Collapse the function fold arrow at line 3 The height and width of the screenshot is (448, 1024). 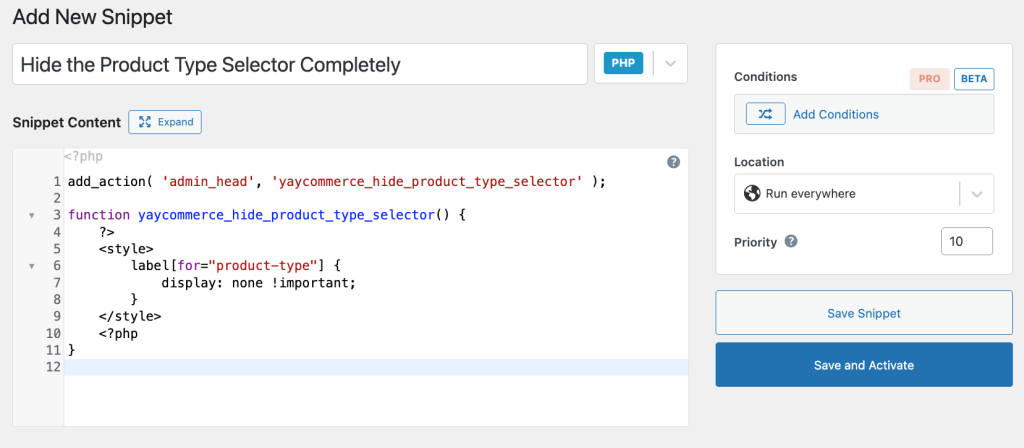(x=31, y=216)
